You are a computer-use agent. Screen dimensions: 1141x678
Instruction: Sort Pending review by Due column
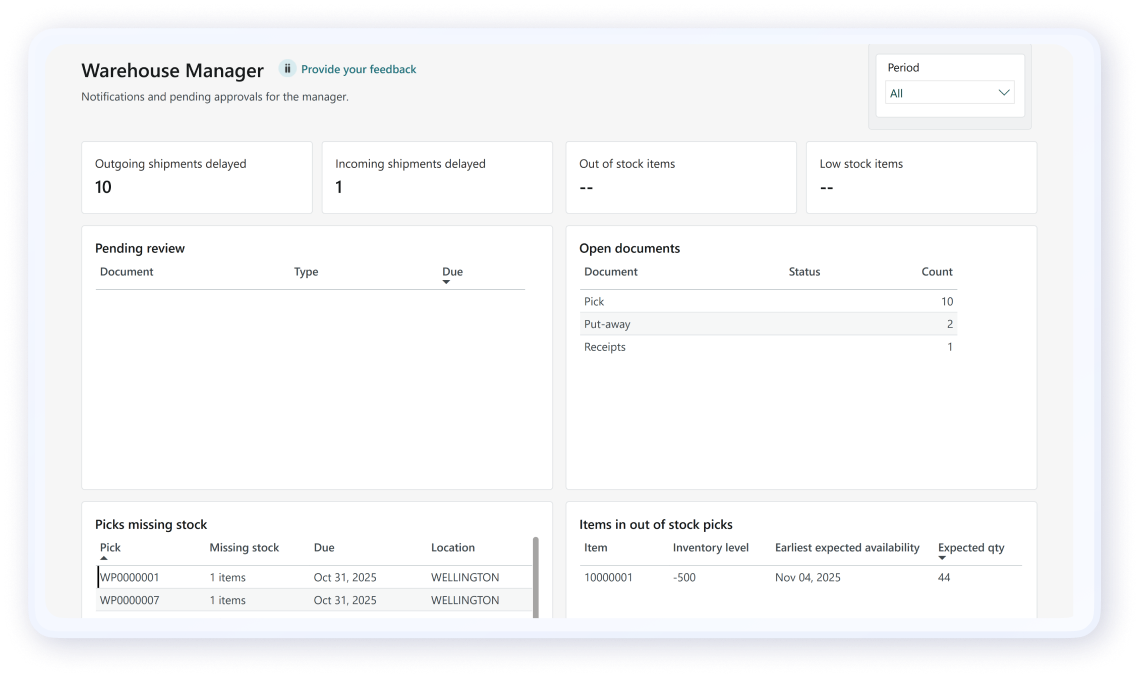click(x=452, y=272)
